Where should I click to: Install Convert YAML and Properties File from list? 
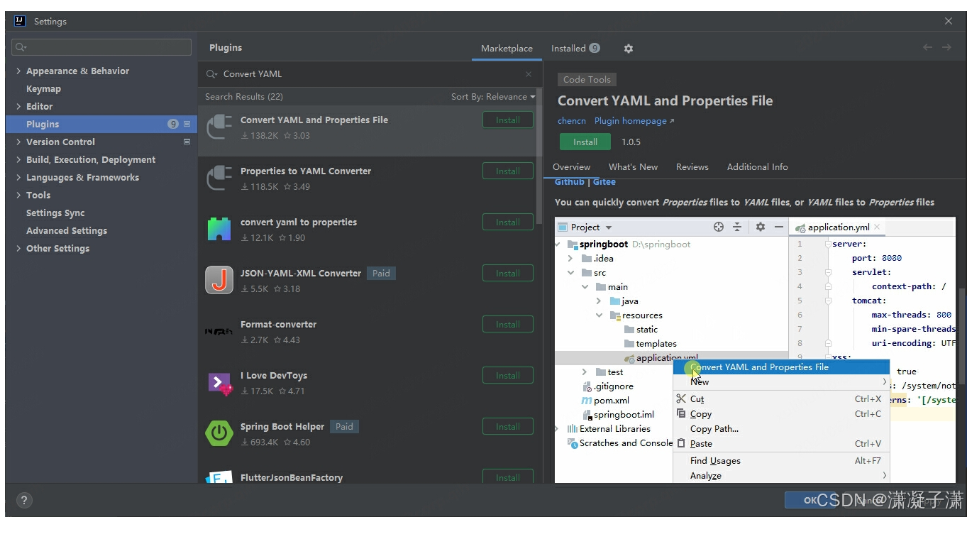pos(507,120)
